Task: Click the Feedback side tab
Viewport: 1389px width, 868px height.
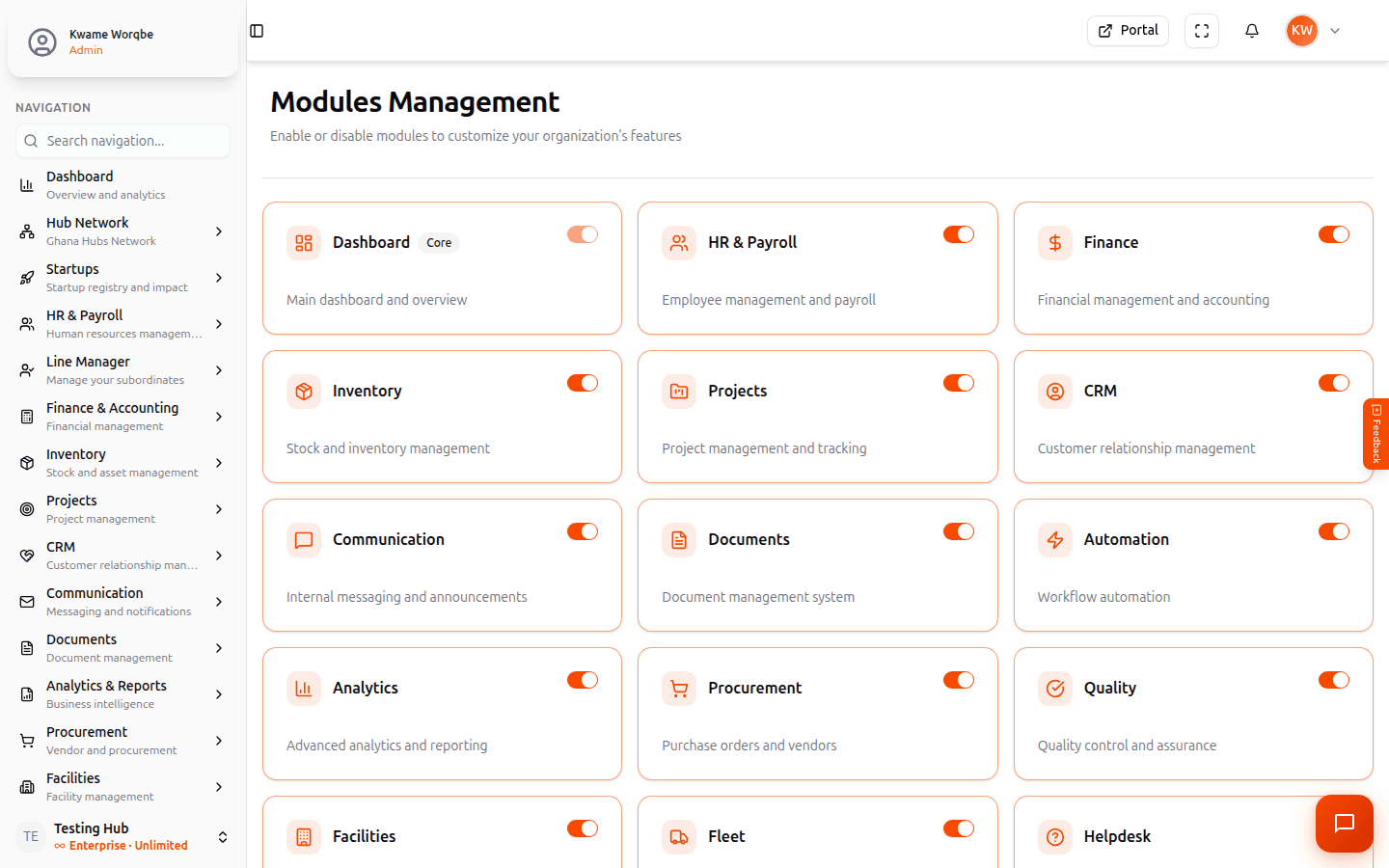Action: point(1376,434)
